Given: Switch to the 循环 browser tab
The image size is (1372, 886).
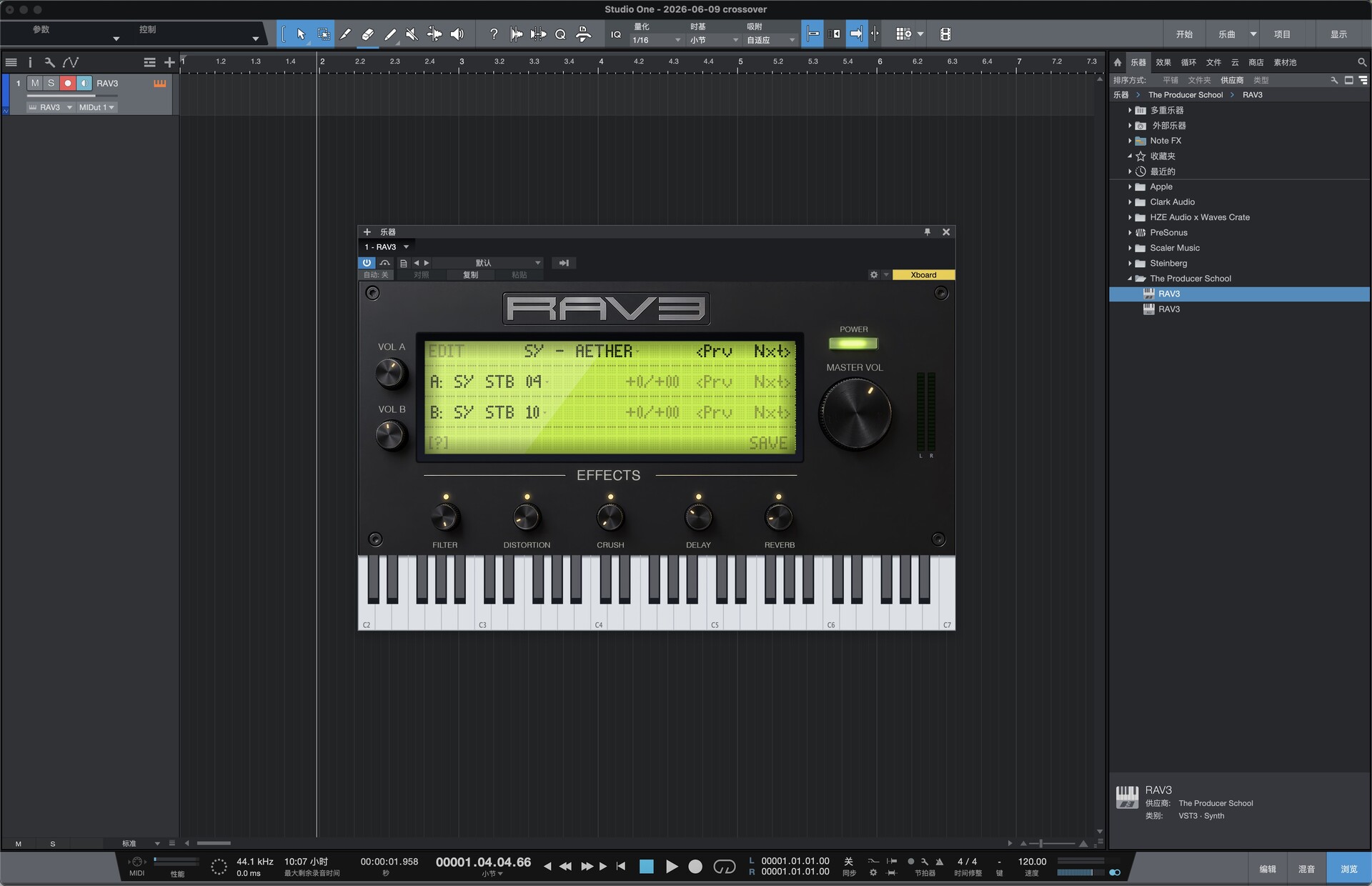Looking at the screenshot, I should (1188, 62).
